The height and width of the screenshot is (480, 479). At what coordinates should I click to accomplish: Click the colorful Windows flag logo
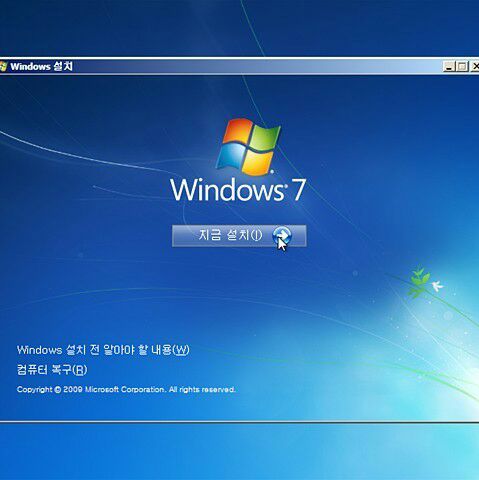point(248,147)
